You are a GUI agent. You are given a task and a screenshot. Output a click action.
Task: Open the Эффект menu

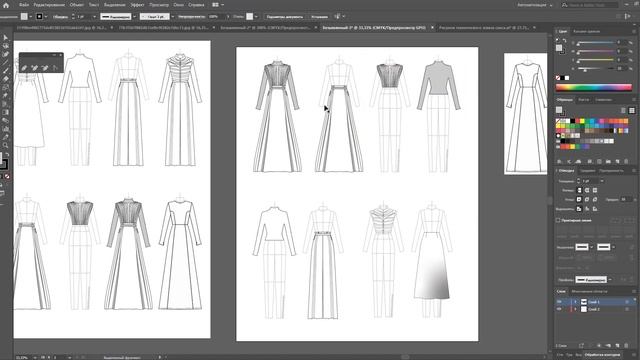point(137,5)
